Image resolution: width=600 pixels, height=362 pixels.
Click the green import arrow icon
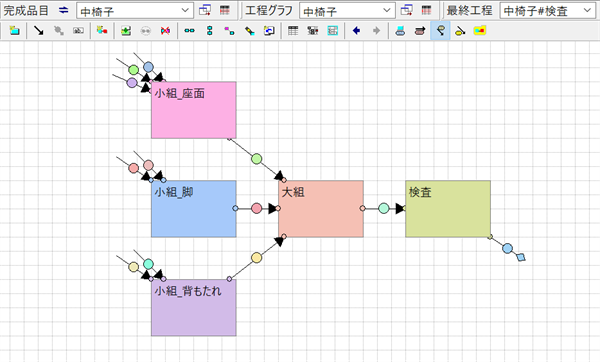click(x=126, y=31)
